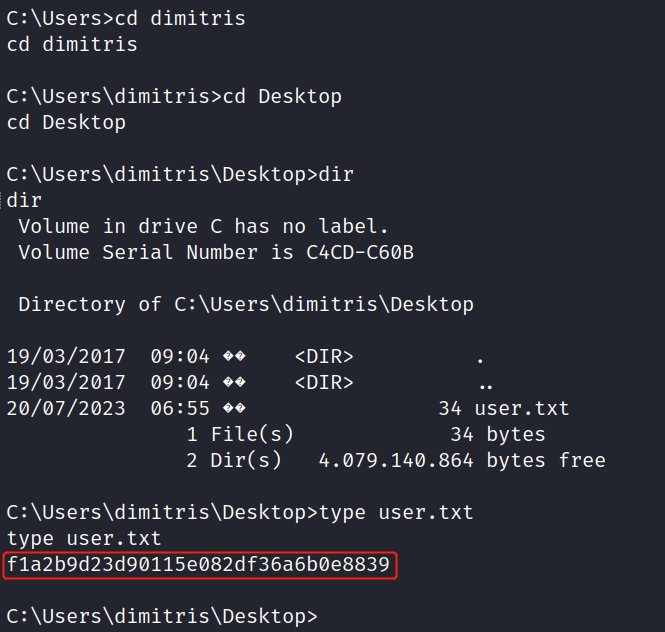Click the 06:55 timestamp of user.txt

[x=180, y=409]
